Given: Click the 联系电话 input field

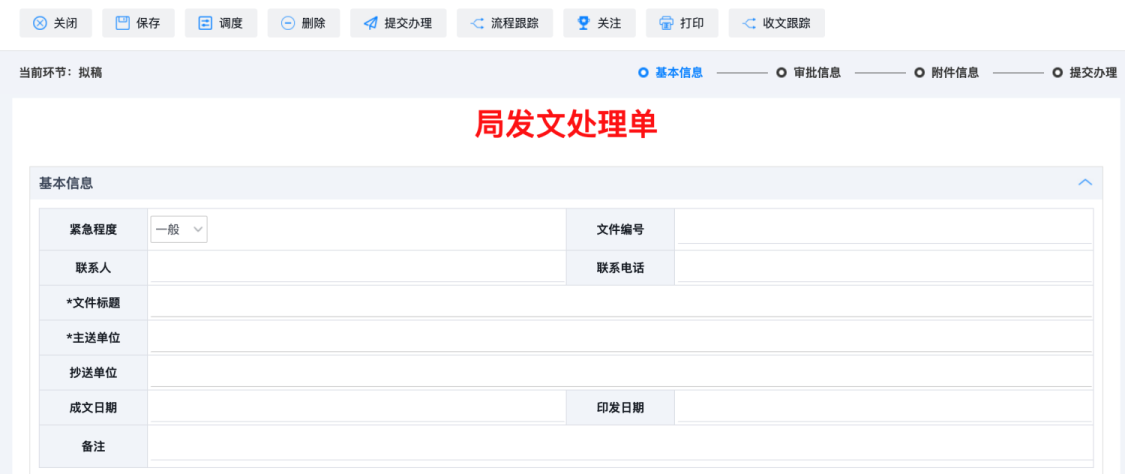Looking at the screenshot, I should point(883,267).
